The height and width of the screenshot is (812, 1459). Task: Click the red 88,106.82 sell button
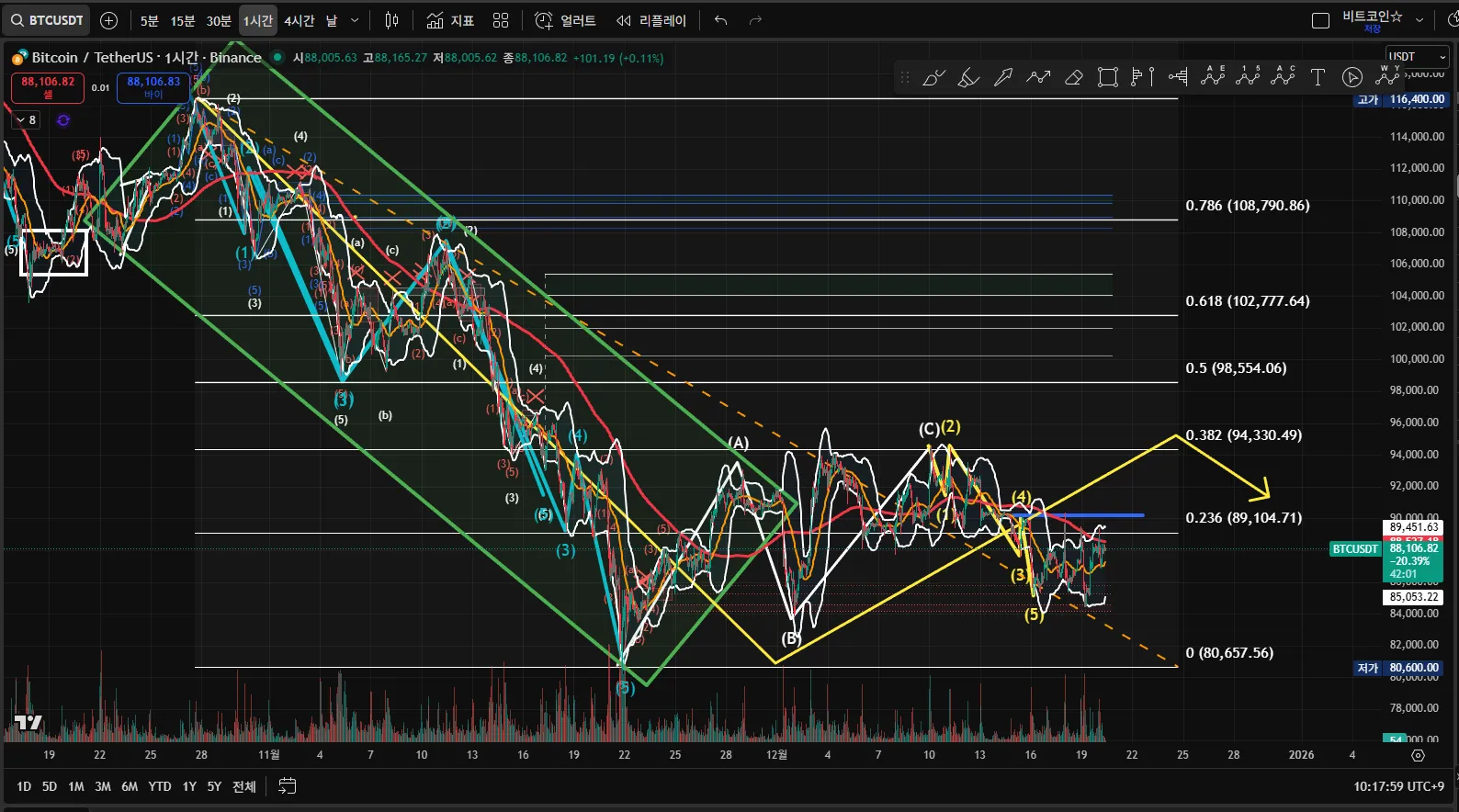coord(48,87)
